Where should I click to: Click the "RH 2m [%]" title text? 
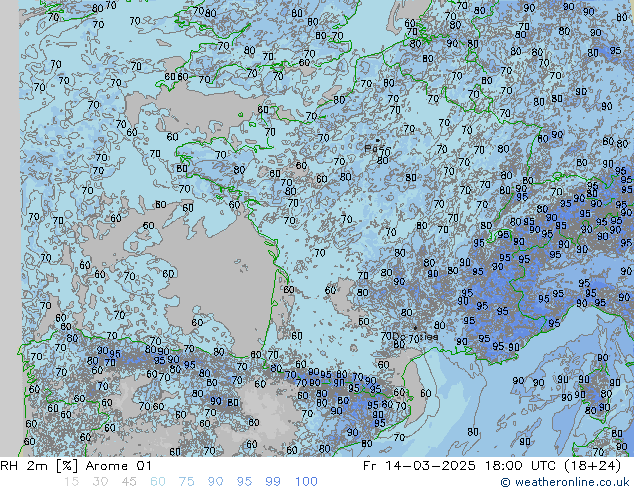tap(39, 466)
